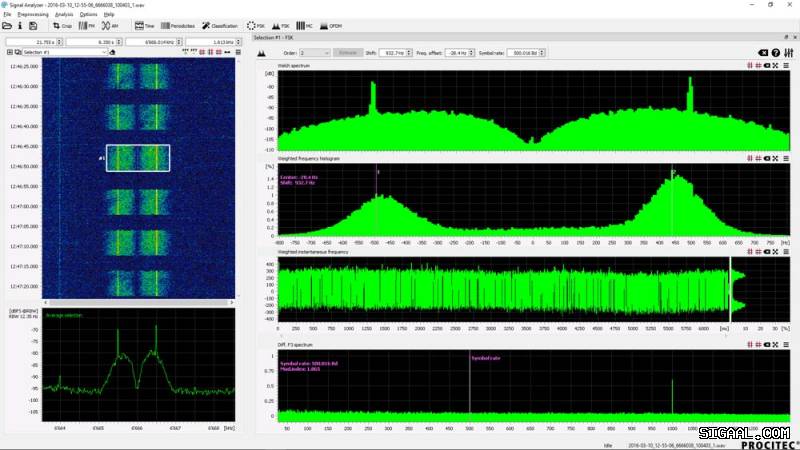Open the Diff. F3 spectrum panel menu
800x450 pixels.
coord(786,344)
